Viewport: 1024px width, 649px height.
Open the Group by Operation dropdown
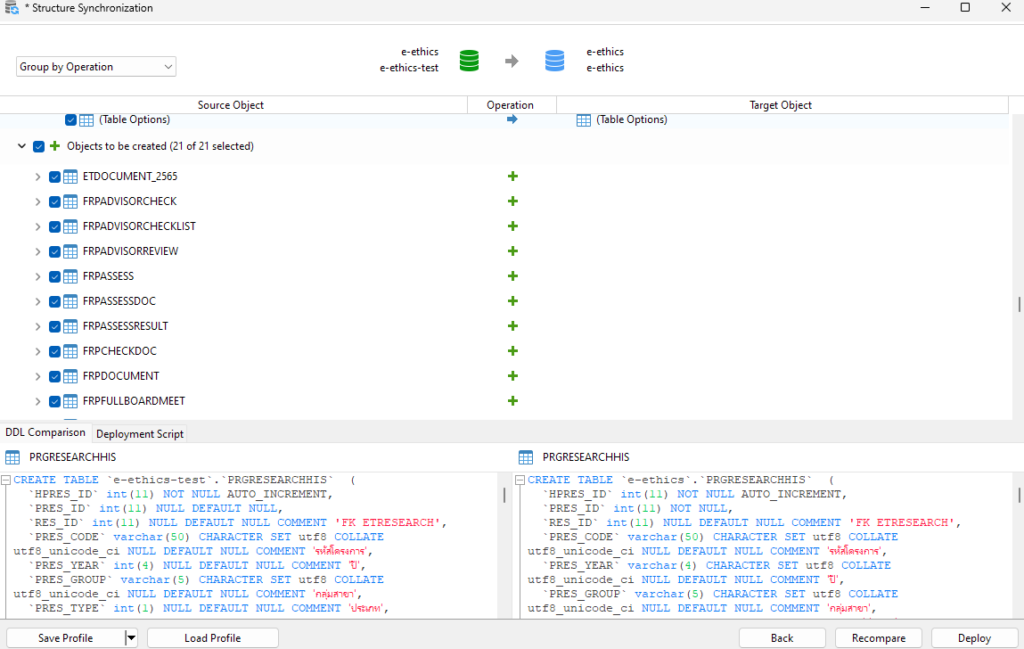coord(96,67)
